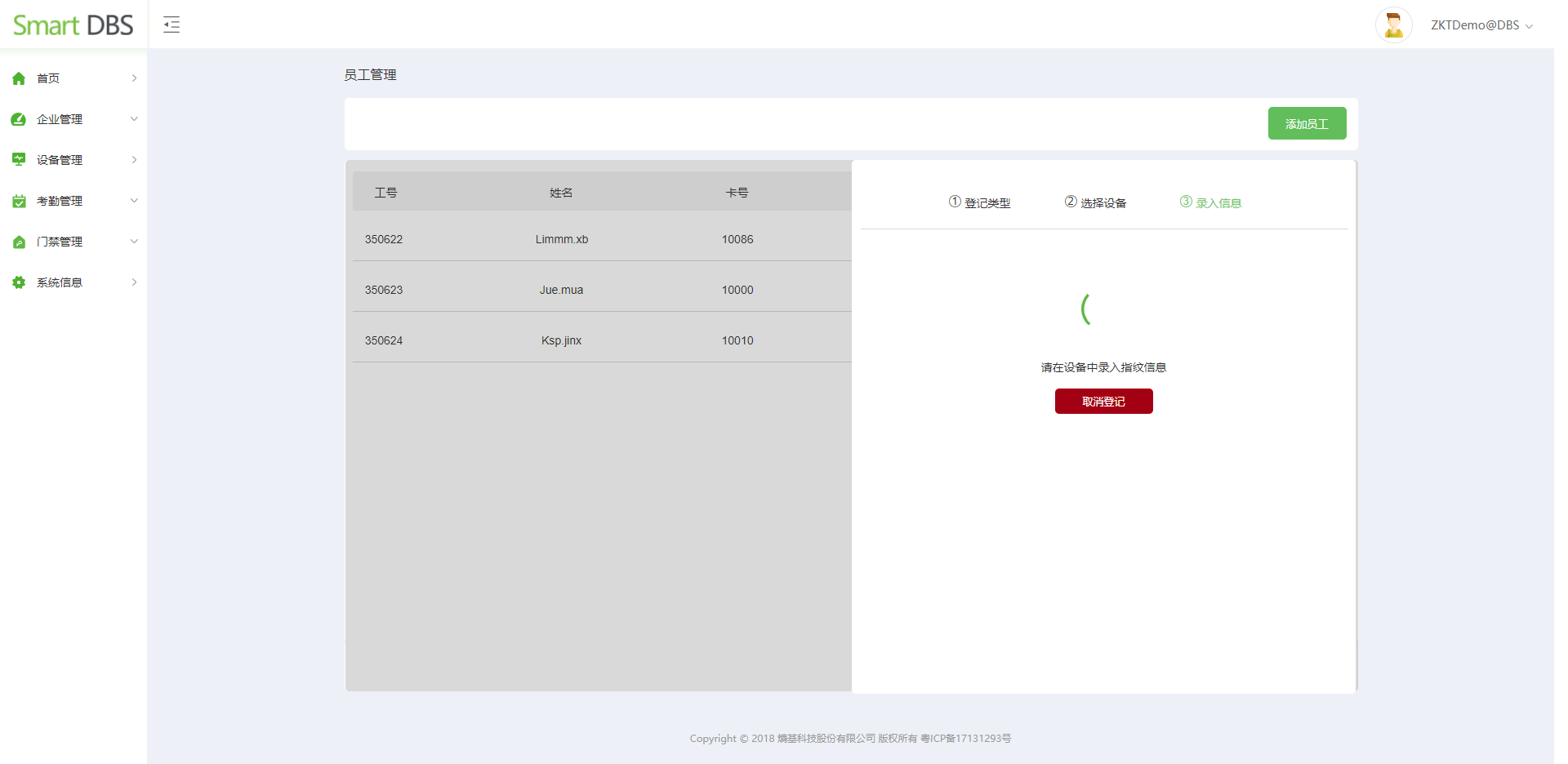
Task: Collapse the sidebar with the menu fold icon
Action: (171, 24)
